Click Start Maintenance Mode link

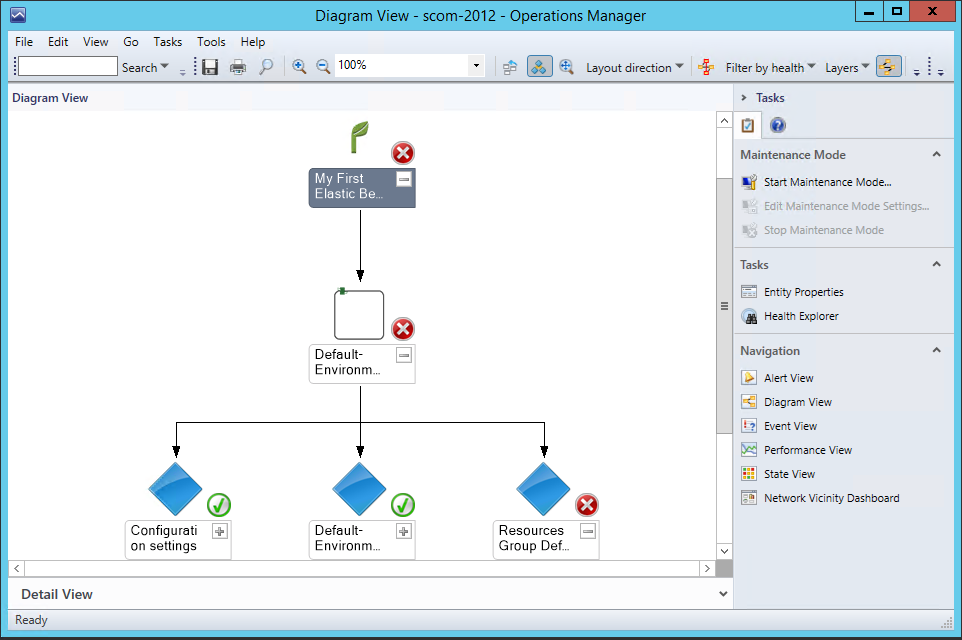(827, 182)
